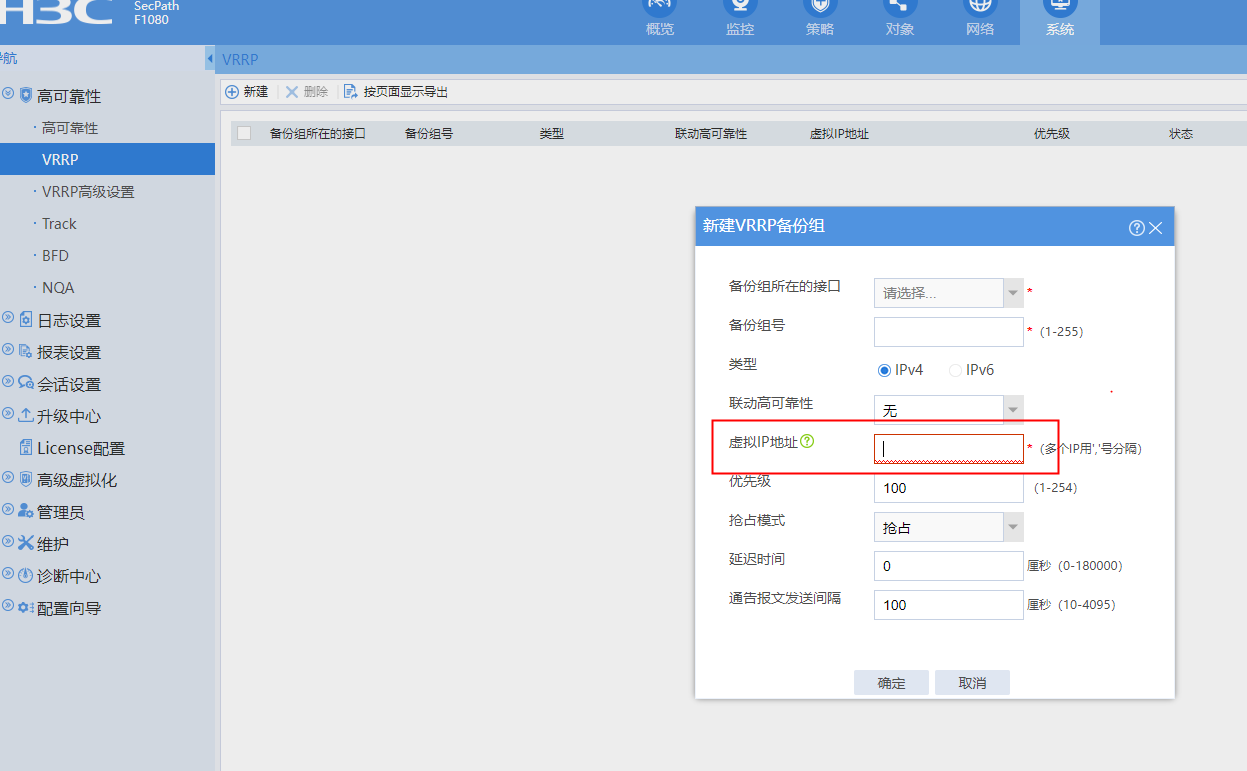Collapse the 高可靠性 tree section

(x=8, y=94)
